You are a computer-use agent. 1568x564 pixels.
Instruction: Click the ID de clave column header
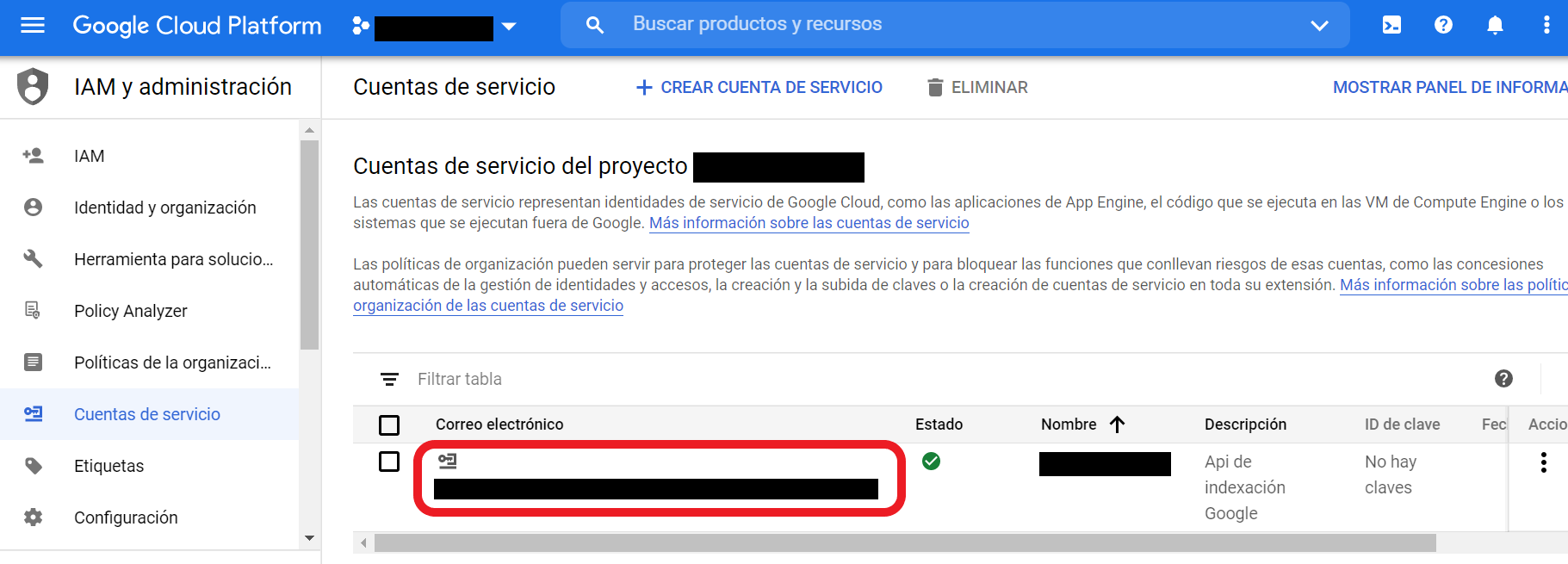pos(1402,425)
